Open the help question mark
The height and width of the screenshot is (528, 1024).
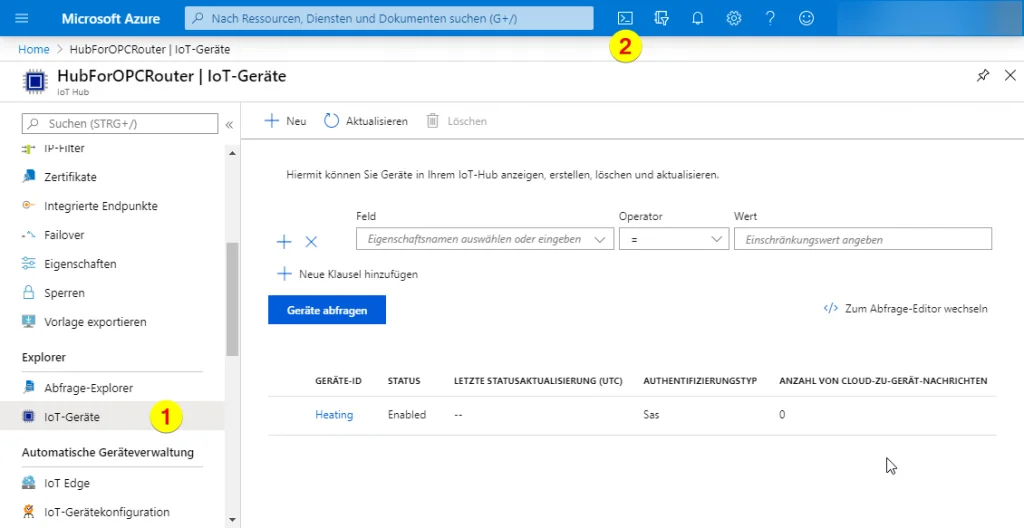click(770, 18)
